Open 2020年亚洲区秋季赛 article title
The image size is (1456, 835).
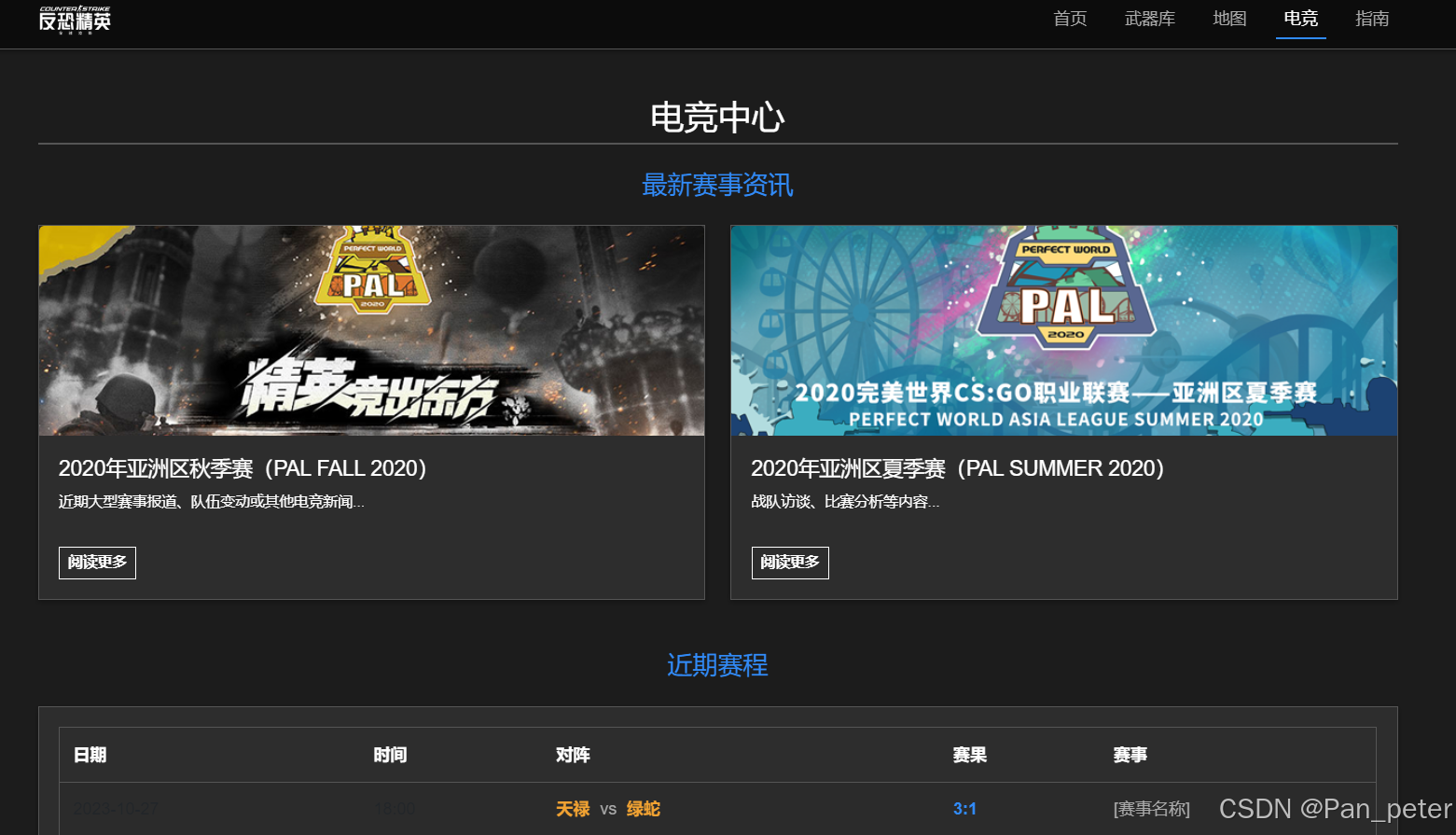click(243, 468)
